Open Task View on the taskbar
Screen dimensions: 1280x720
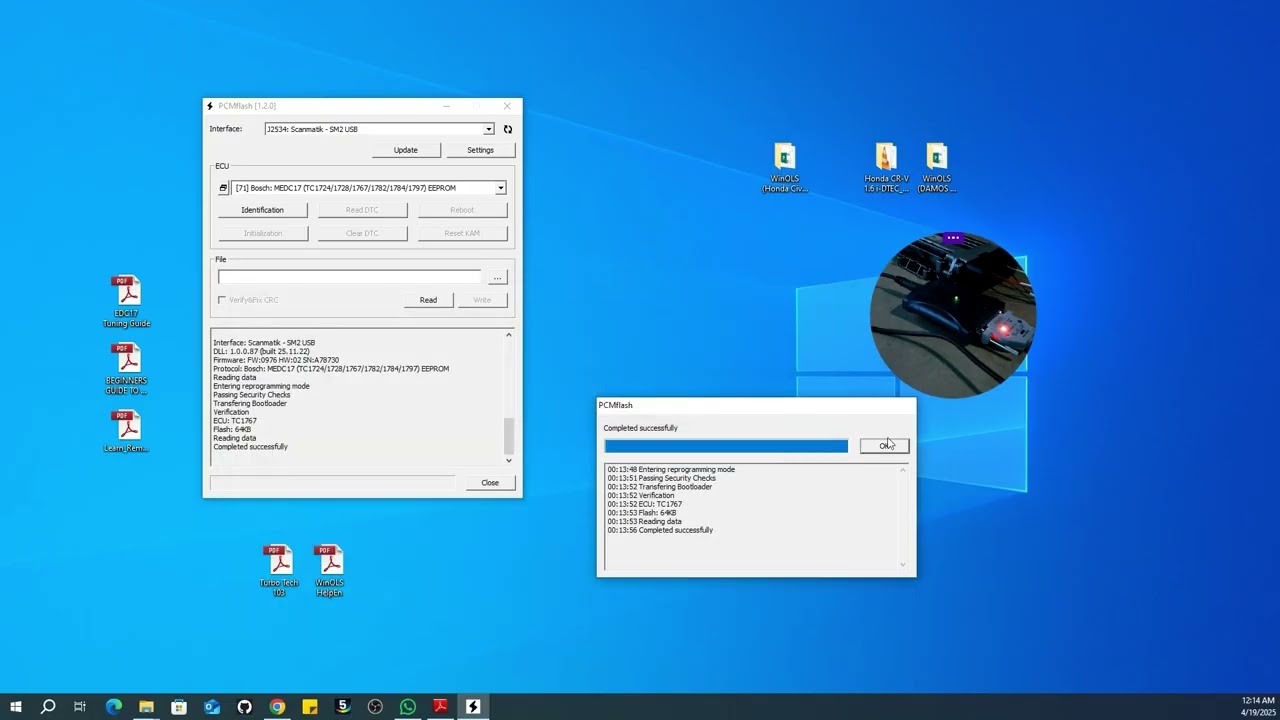click(80, 707)
